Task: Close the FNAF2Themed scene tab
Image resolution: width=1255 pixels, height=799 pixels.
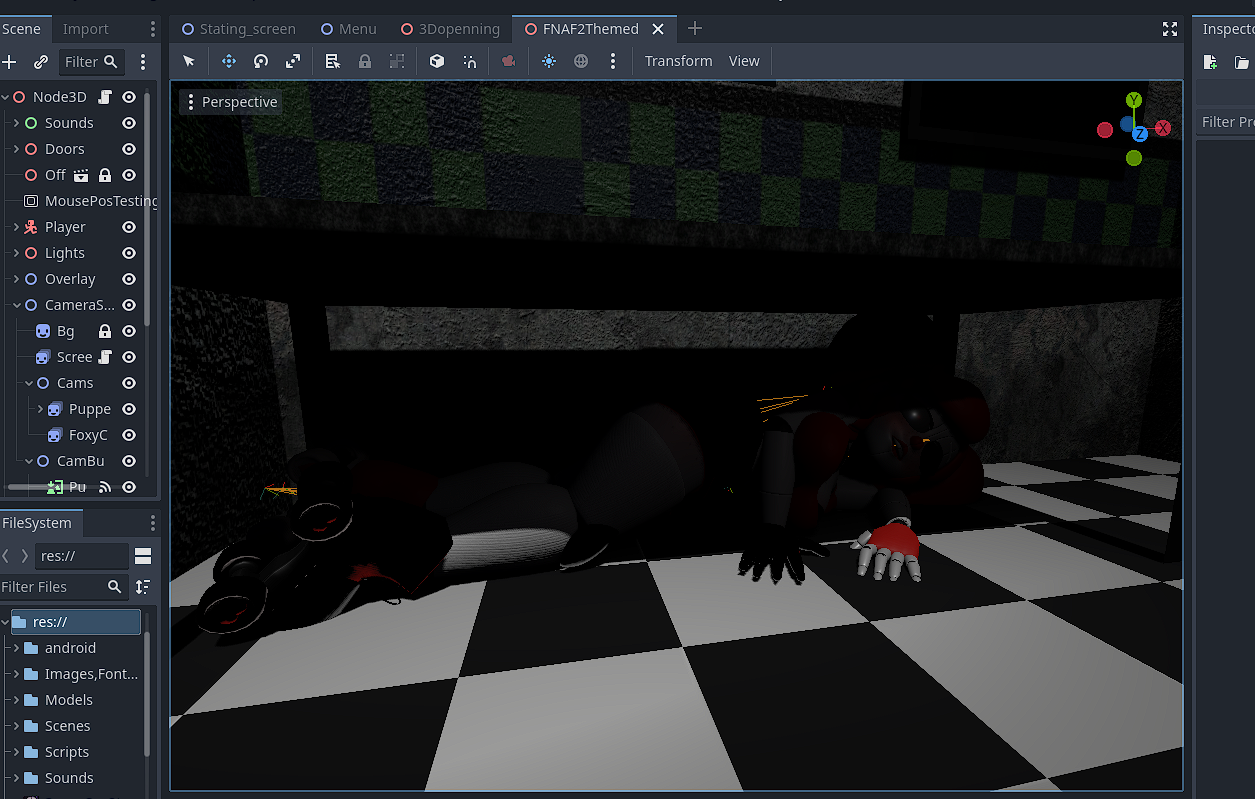Action: 658,29
